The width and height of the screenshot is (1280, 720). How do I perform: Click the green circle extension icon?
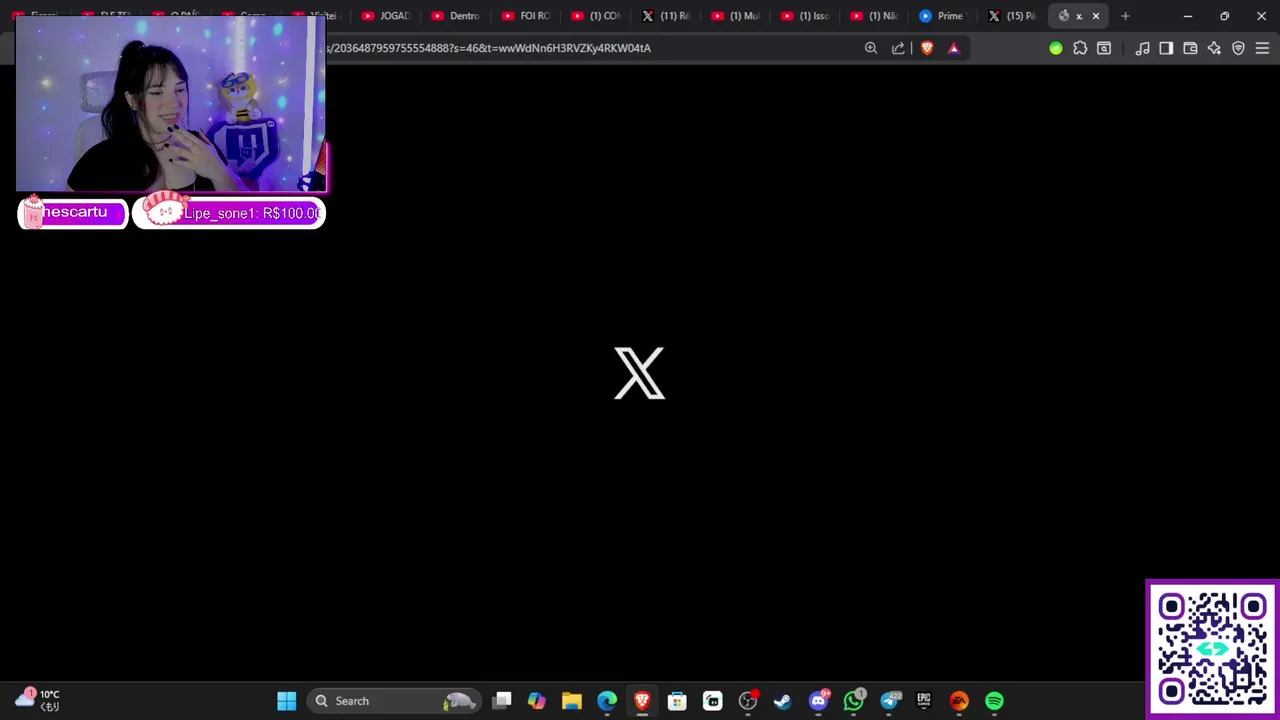pos(1056,48)
